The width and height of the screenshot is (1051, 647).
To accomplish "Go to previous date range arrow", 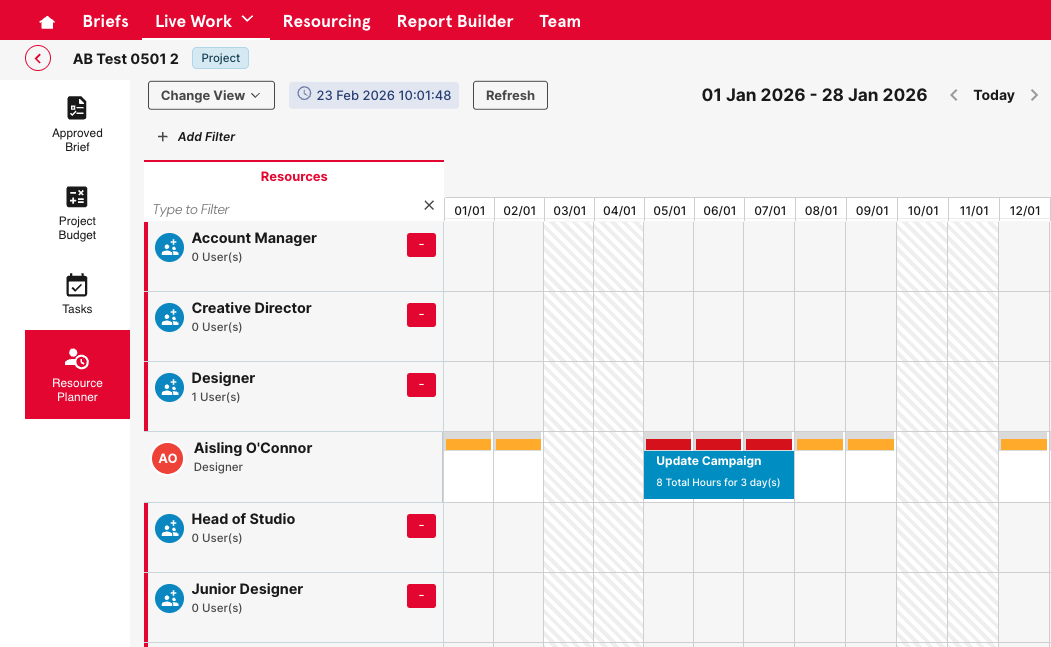I will [x=954, y=95].
